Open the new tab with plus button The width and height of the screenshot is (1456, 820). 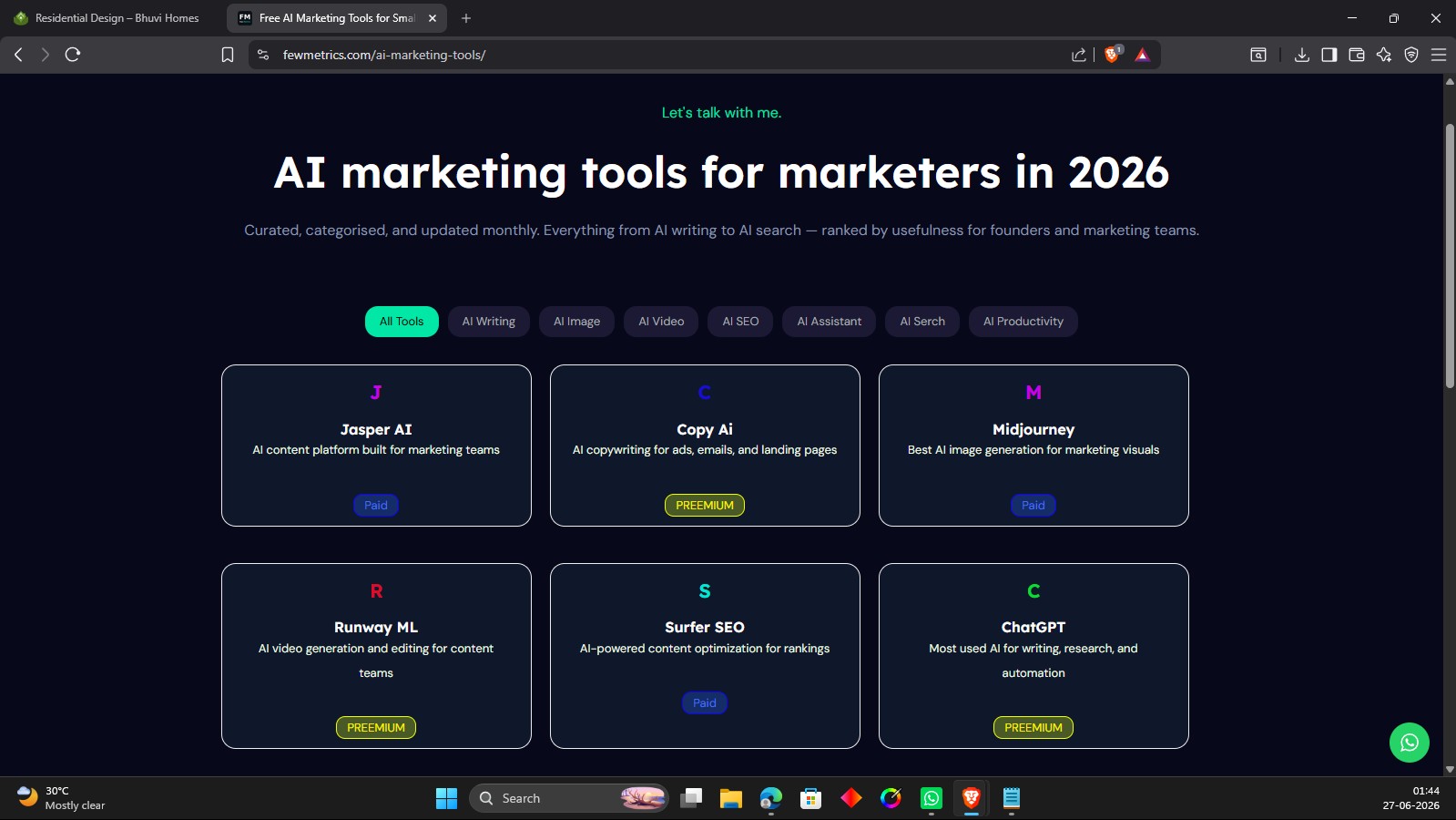click(466, 18)
